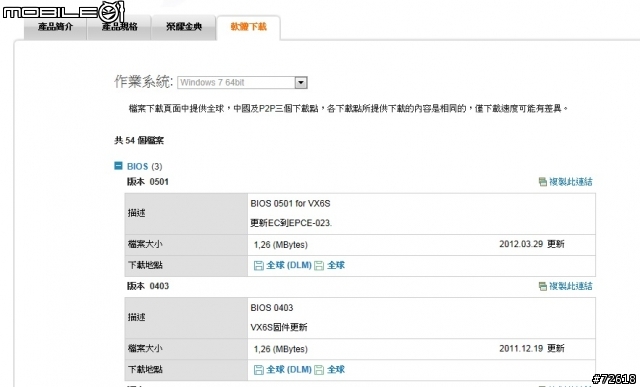This screenshot has width=640, height=387.
Task: Click the disk icon for BIOS 0501 全球 (DLM)
Action: (258, 266)
